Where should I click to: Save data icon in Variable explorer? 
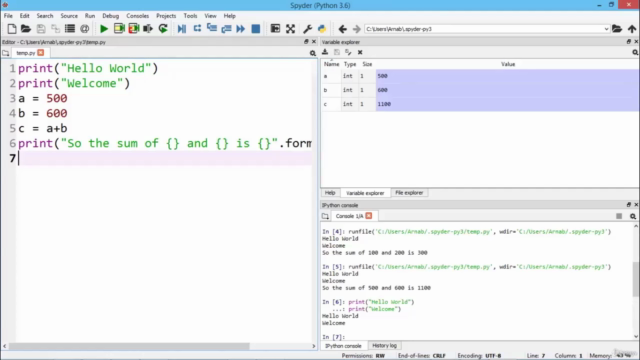(337, 52)
